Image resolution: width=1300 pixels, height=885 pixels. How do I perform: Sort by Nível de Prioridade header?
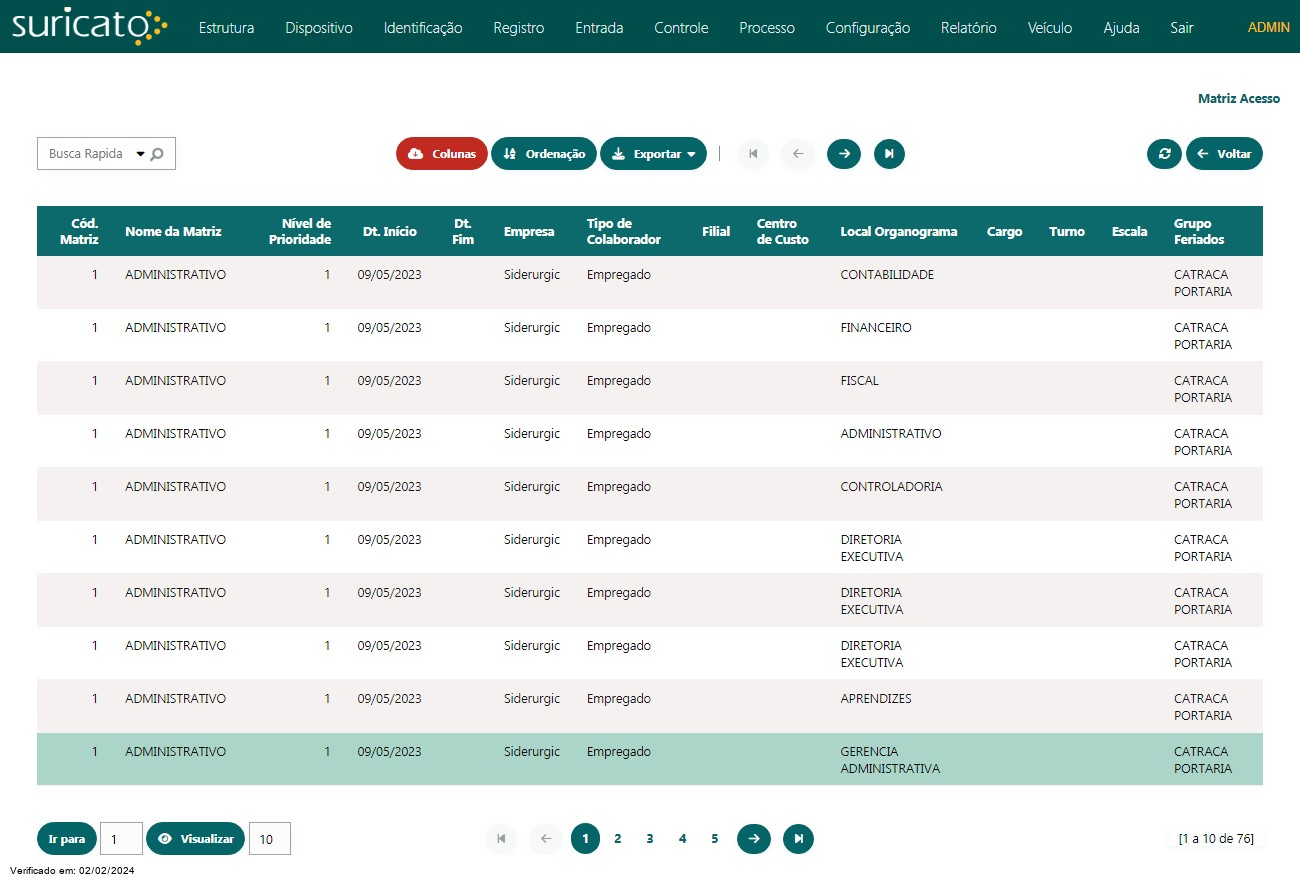(300, 231)
